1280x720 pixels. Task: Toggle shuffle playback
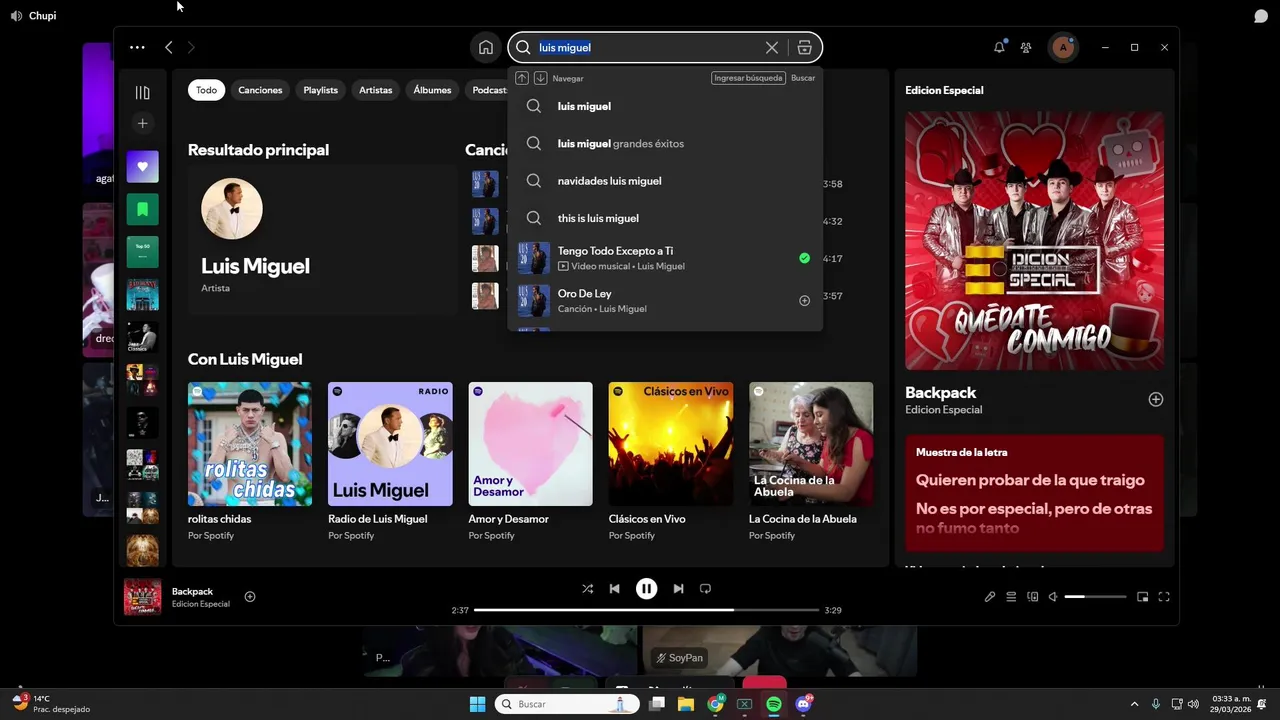point(587,589)
